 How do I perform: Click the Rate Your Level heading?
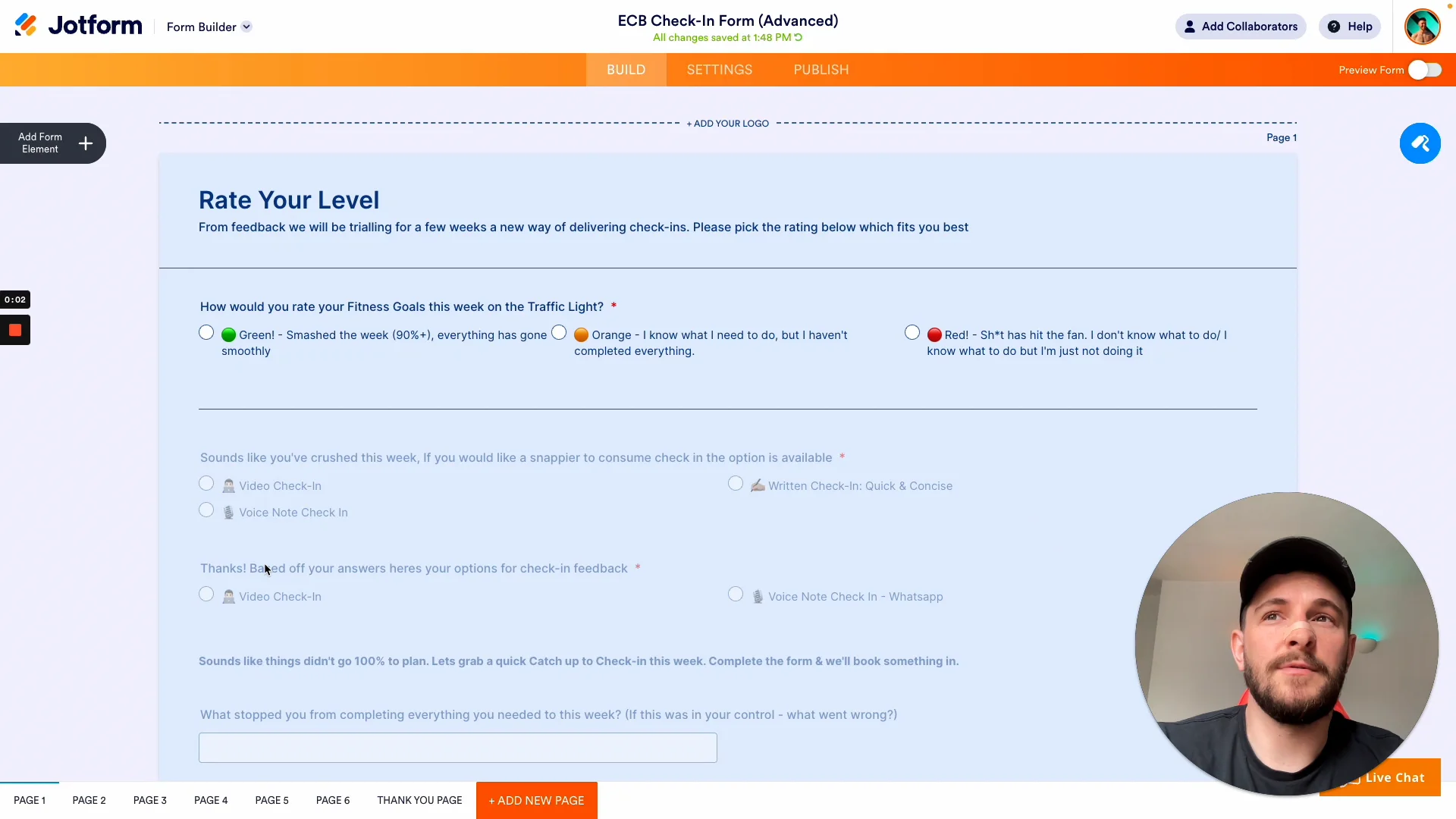pos(289,200)
